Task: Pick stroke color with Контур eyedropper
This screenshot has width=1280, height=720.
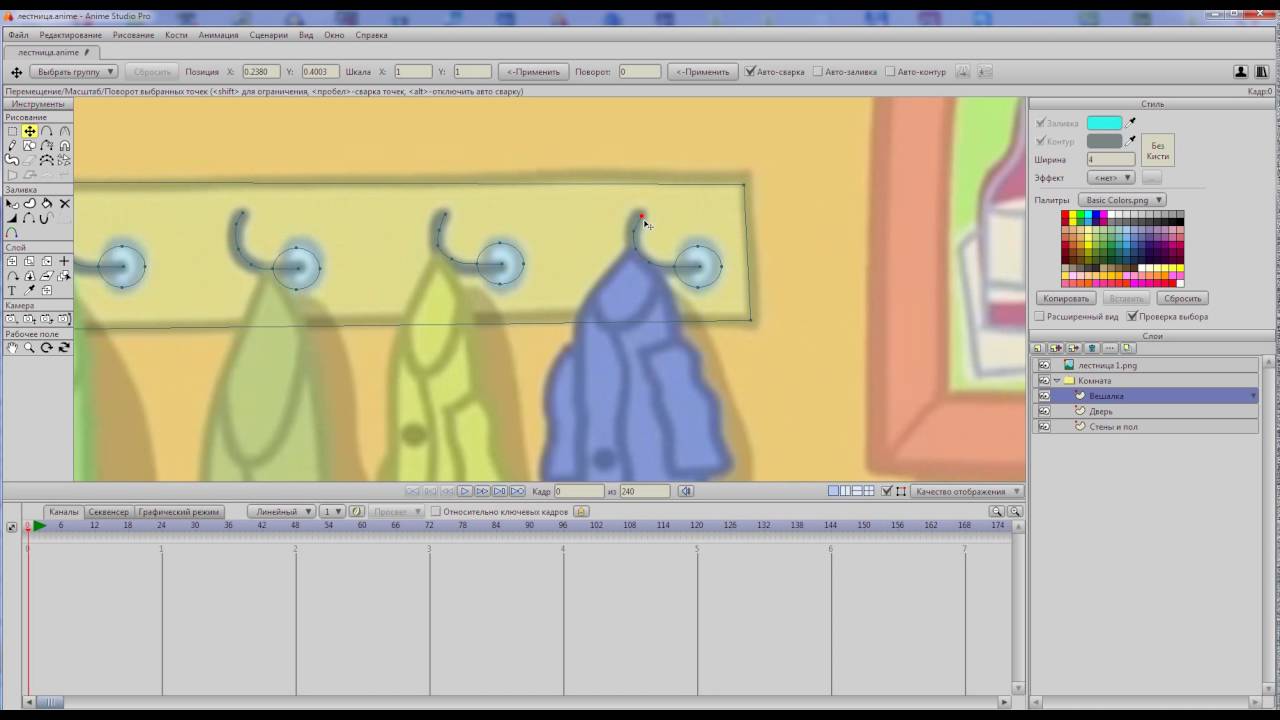Action: pyautogui.click(x=1132, y=141)
